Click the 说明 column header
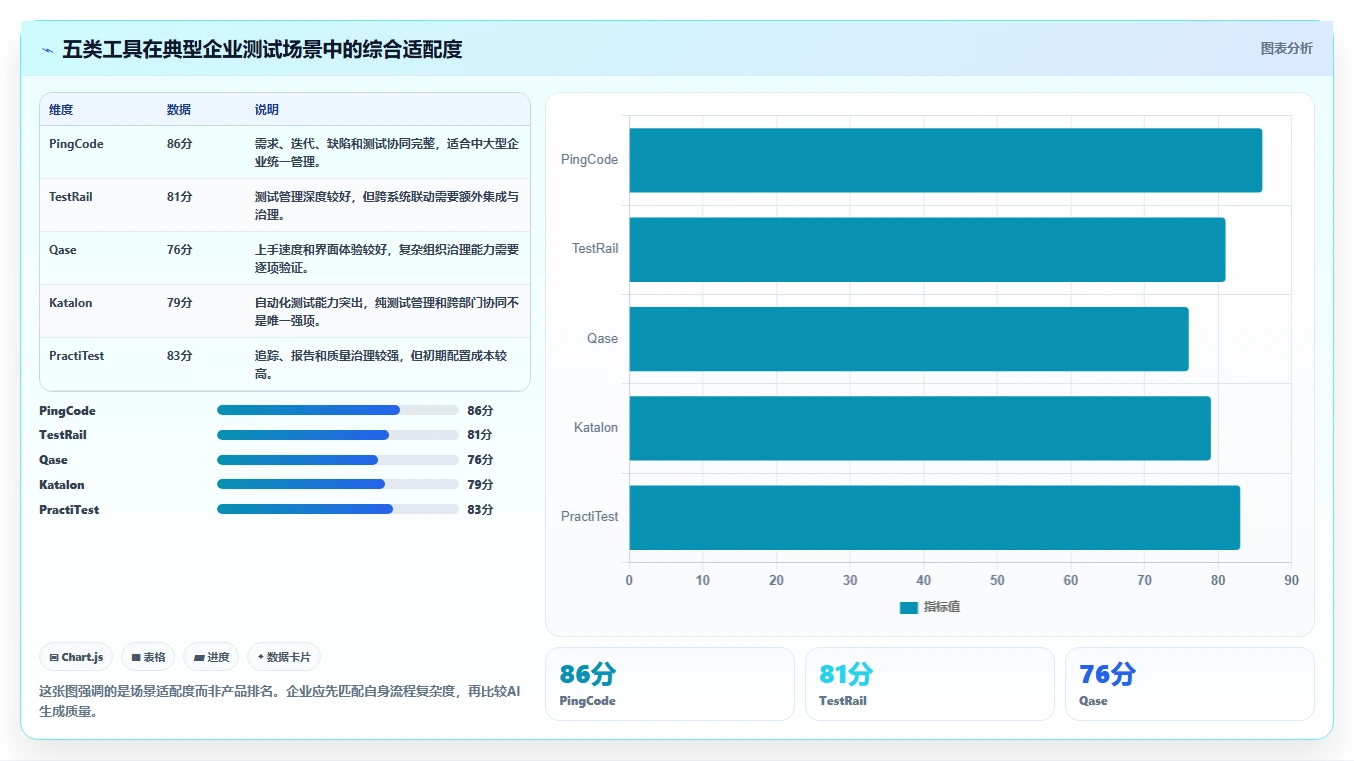This screenshot has height=761, width=1354. pyautogui.click(x=267, y=110)
